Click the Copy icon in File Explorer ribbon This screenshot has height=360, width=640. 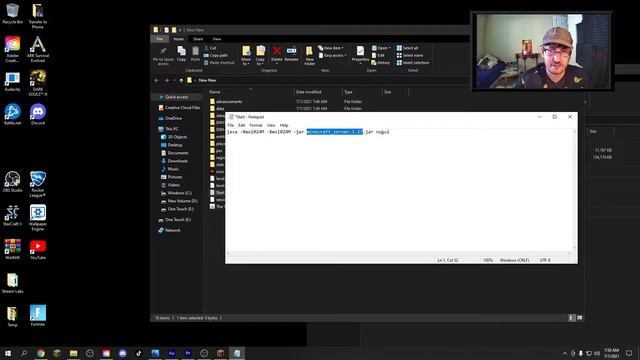181,54
